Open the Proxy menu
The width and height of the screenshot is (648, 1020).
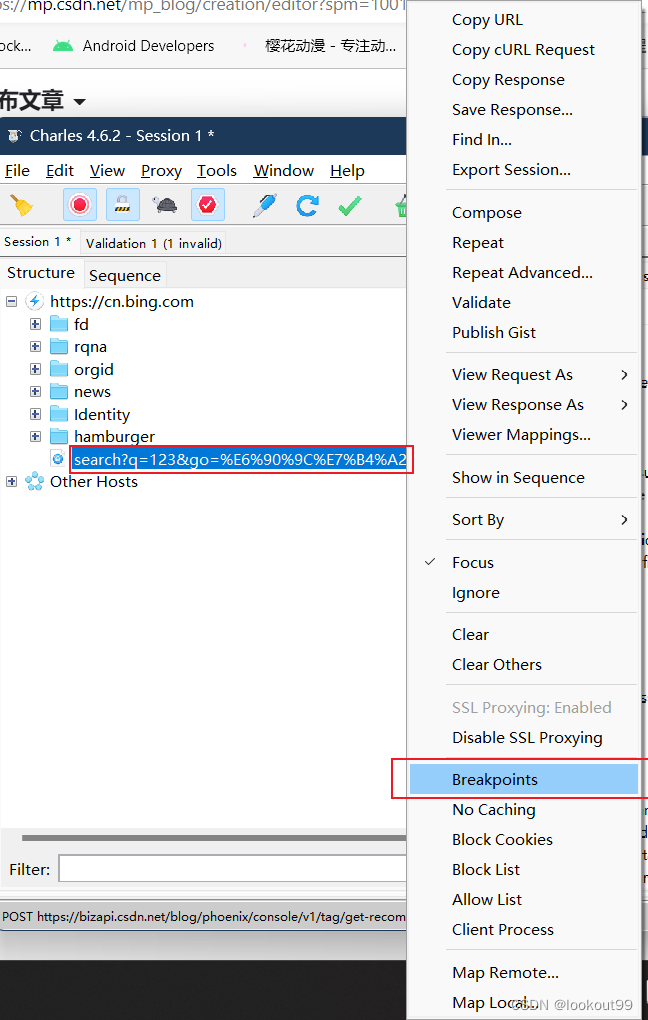pyautogui.click(x=161, y=170)
